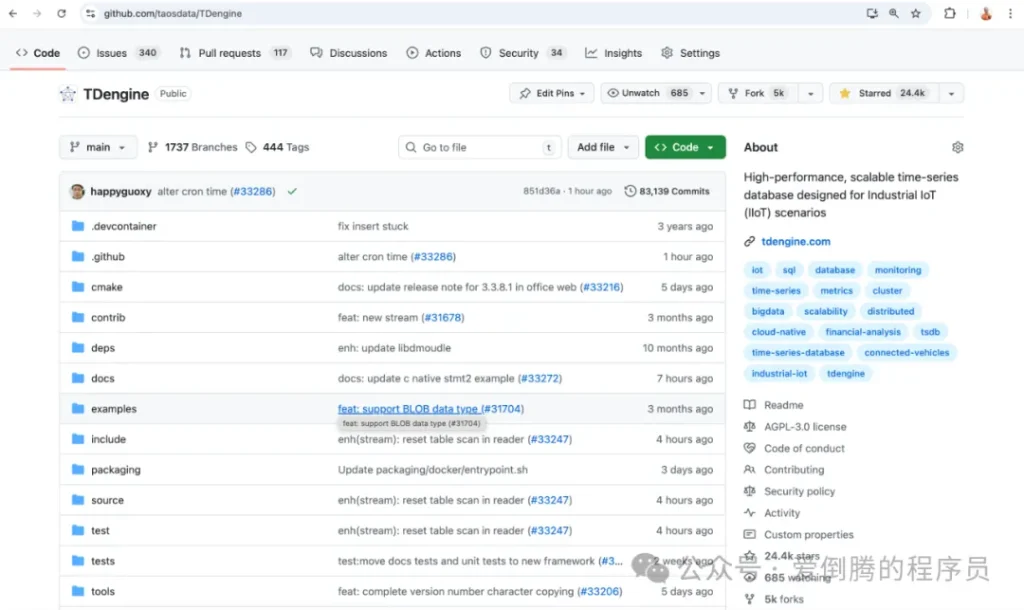
Task: View commit history via the clock icon
Action: 630,191
